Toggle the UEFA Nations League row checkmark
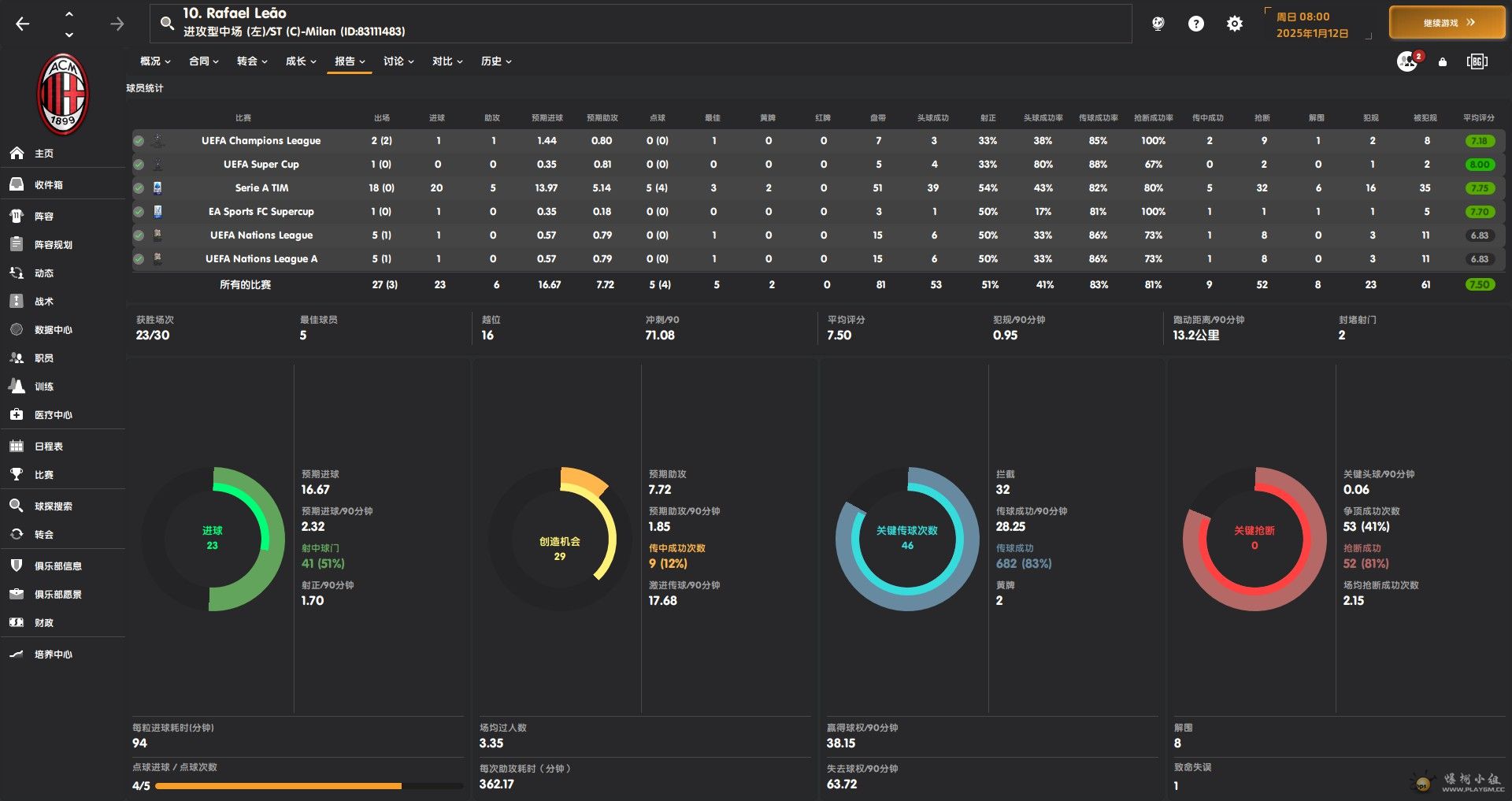The image size is (1512, 801). point(139,235)
